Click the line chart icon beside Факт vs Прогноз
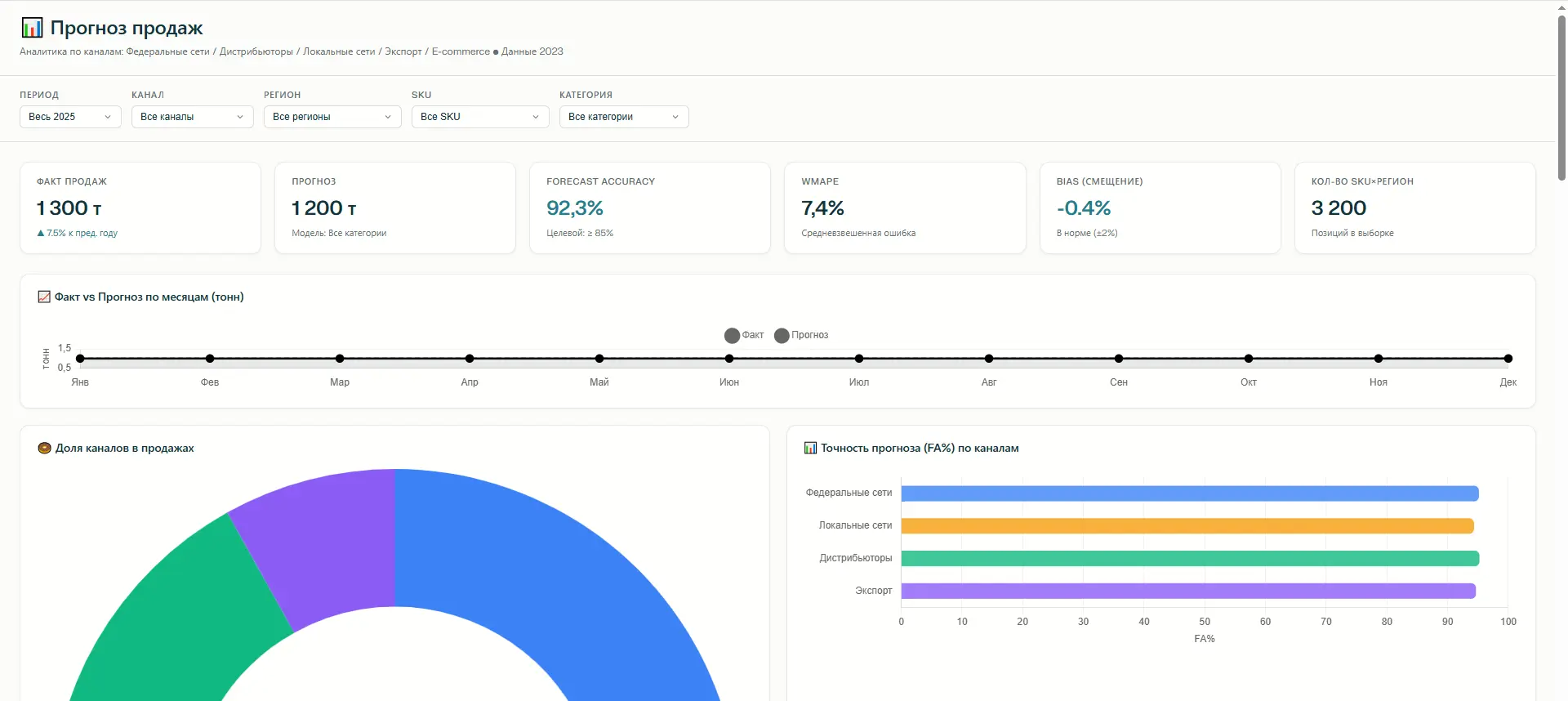 click(44, 297)
